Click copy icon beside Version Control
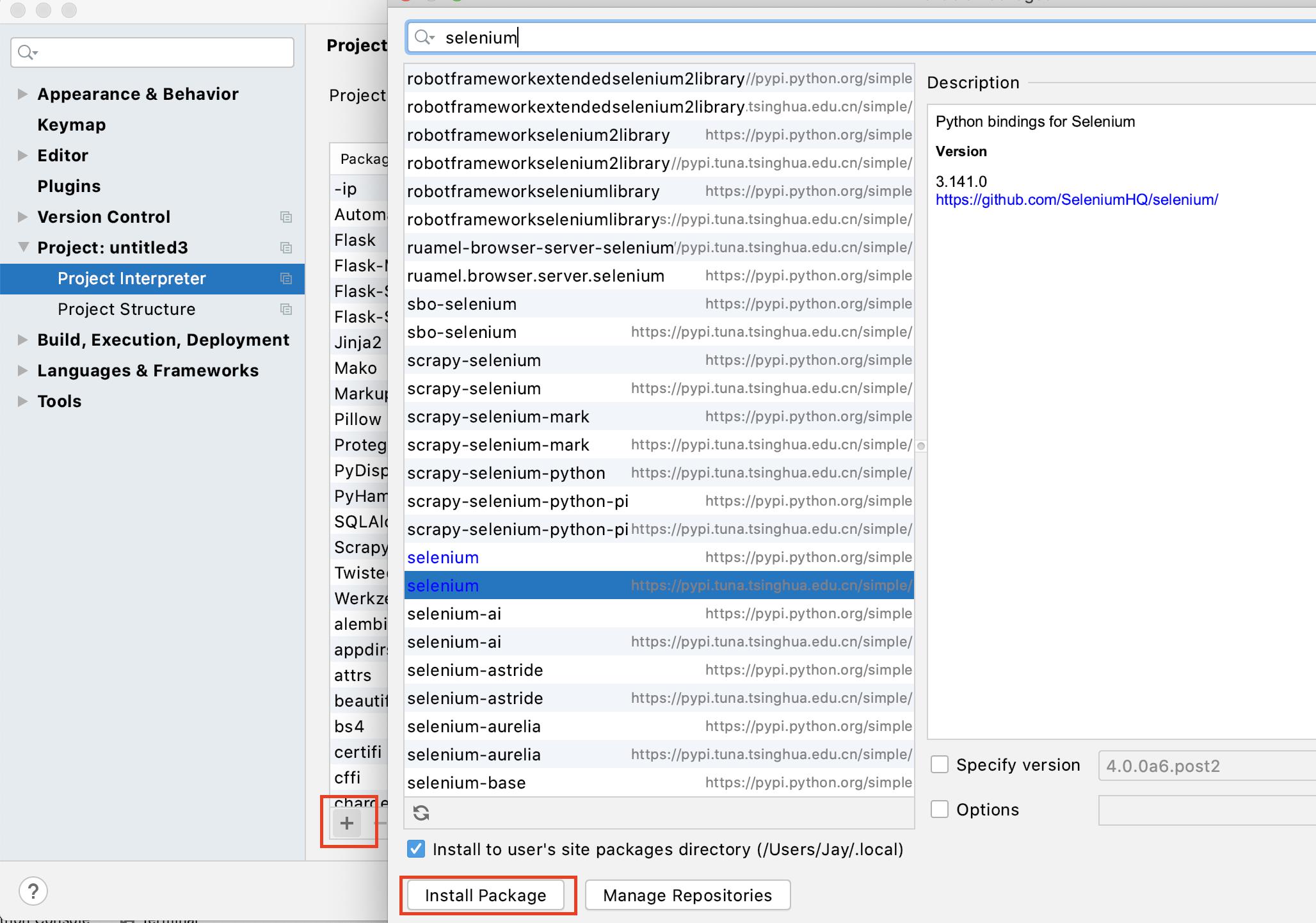The height and width of the screenshot is (923, 1316). pos(286,217)
